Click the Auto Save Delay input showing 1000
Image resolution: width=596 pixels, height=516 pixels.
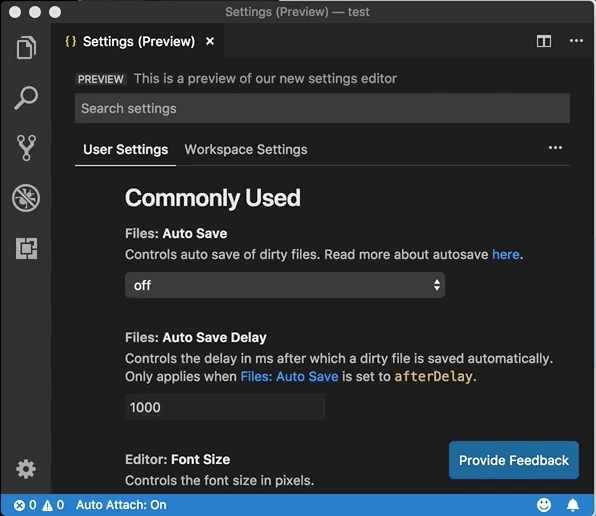(x=225, y=407)
